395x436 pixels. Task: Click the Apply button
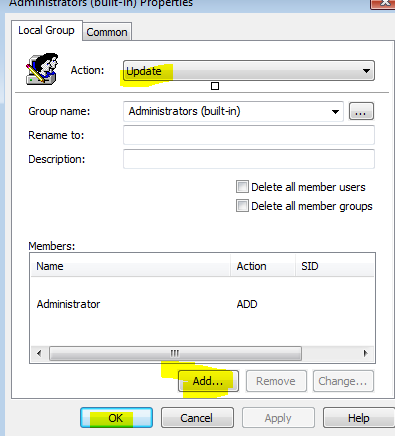[278, 418]
